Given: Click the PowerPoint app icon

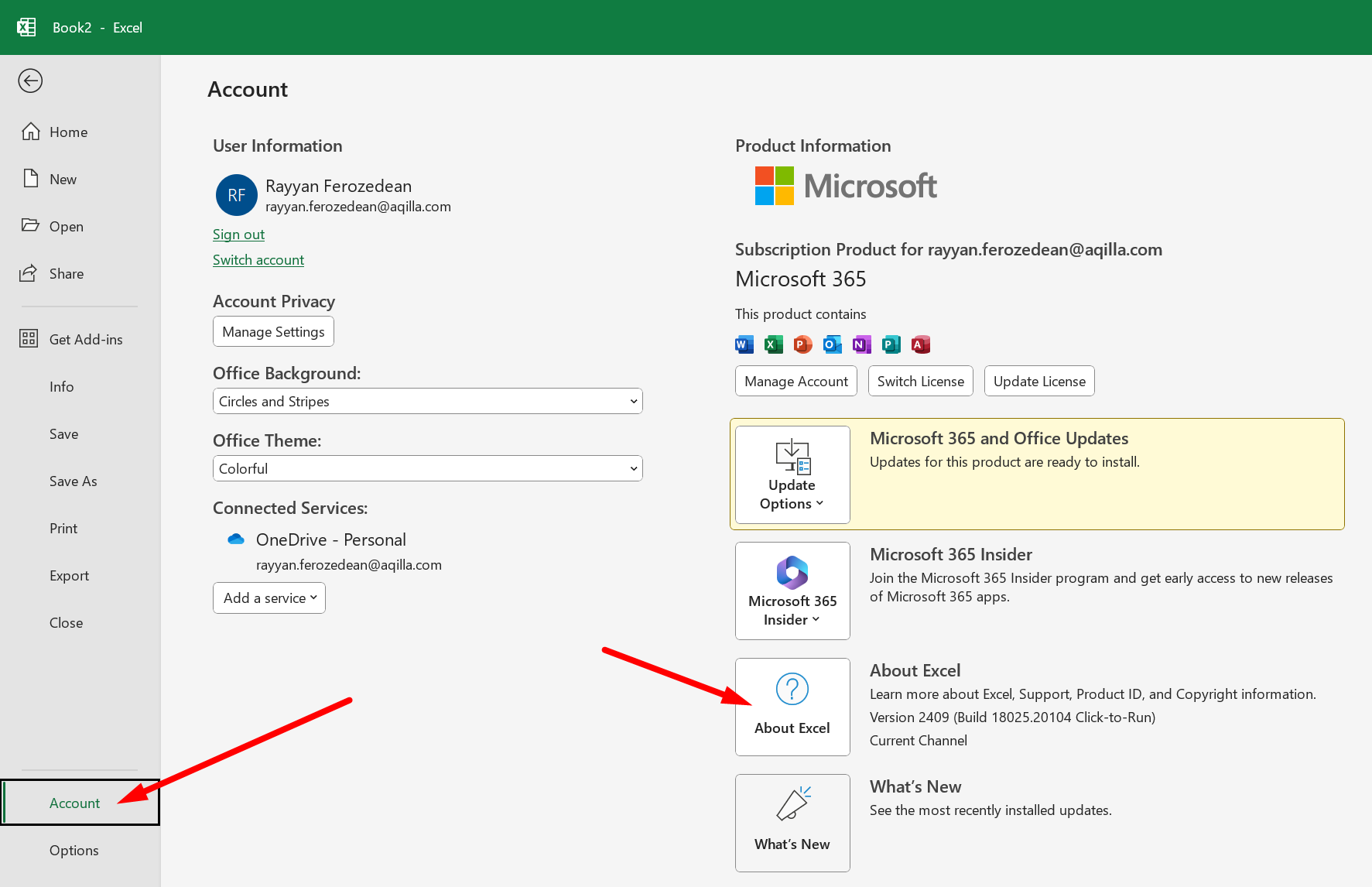Looking at the screenshot, I should tap(802, 344).
